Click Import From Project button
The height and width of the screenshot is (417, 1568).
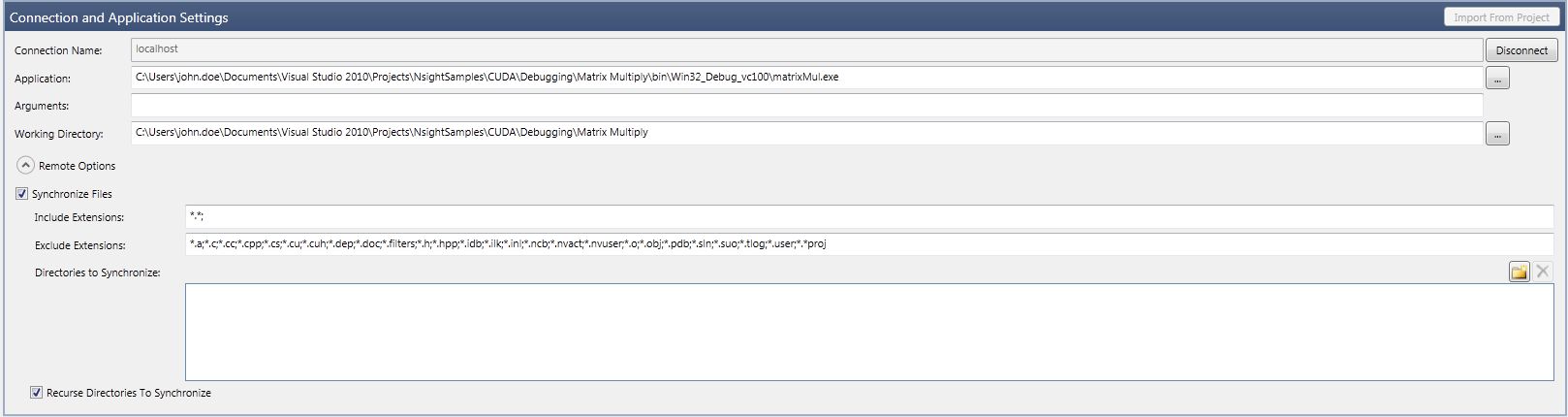pos(1500,17)
